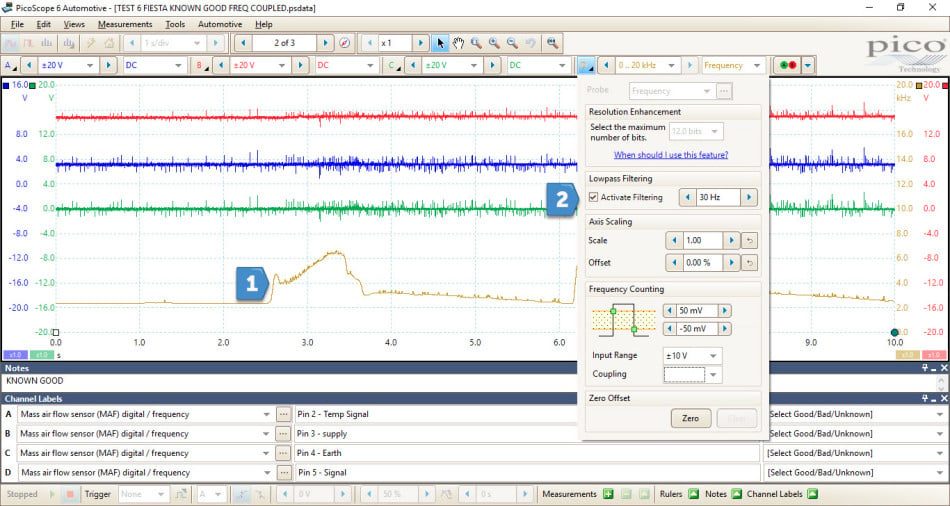Increase the Offset 0.00 % value
The width and height of the screenshot is (950, 506).
[x=731, y=262]
